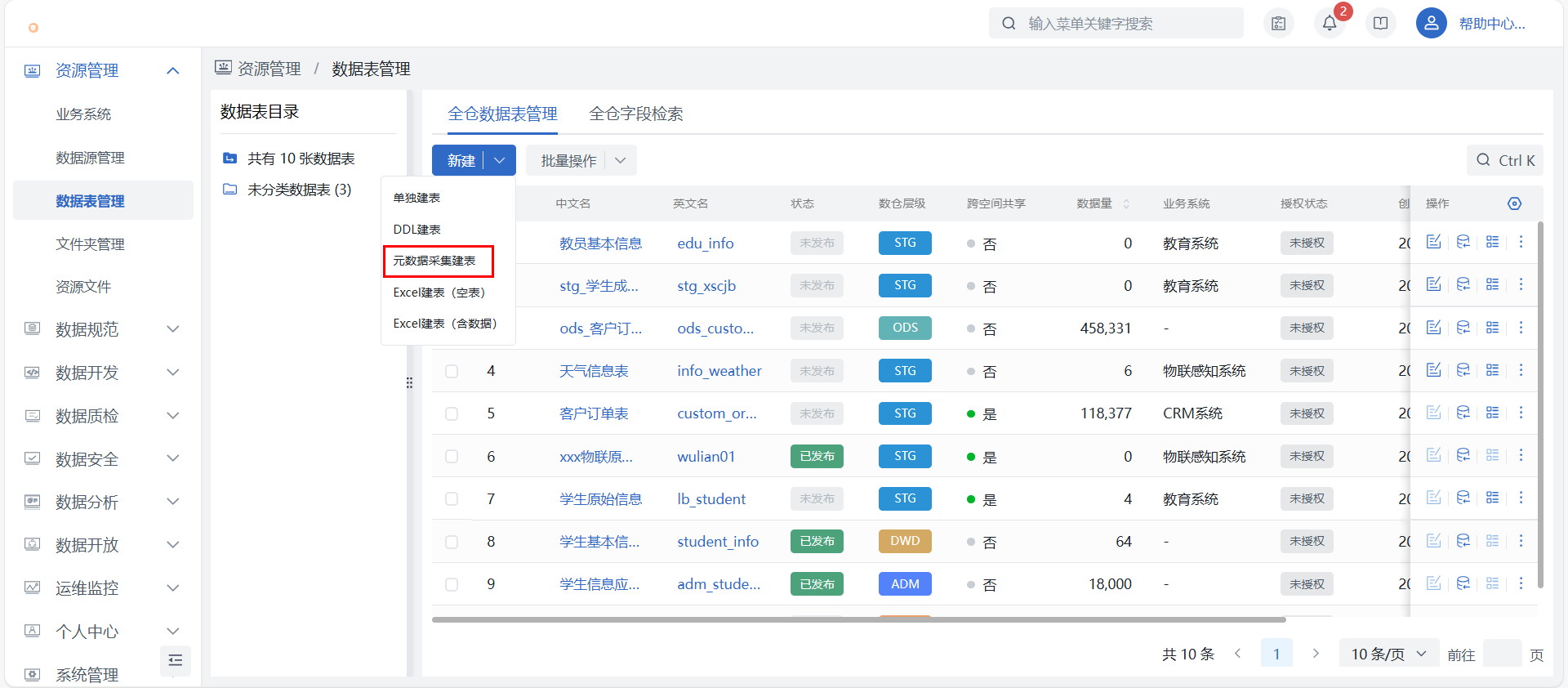Click edit icon in stg_xscjb row
1568x688 pixels.
(x=1433, y=284)
